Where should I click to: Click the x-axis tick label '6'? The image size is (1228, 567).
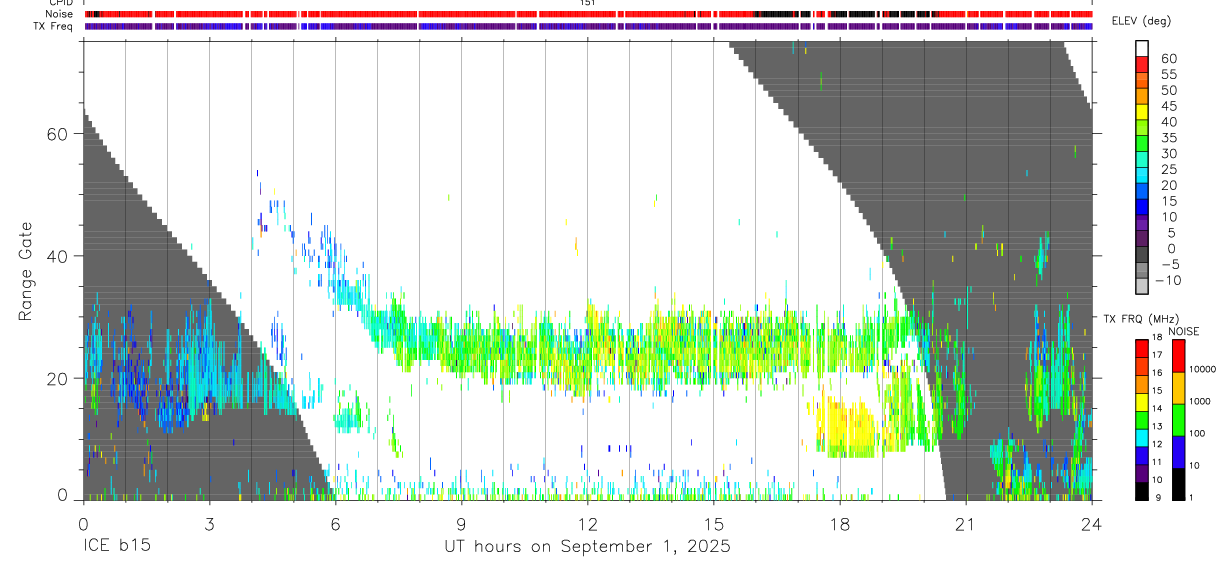(335, 524)
